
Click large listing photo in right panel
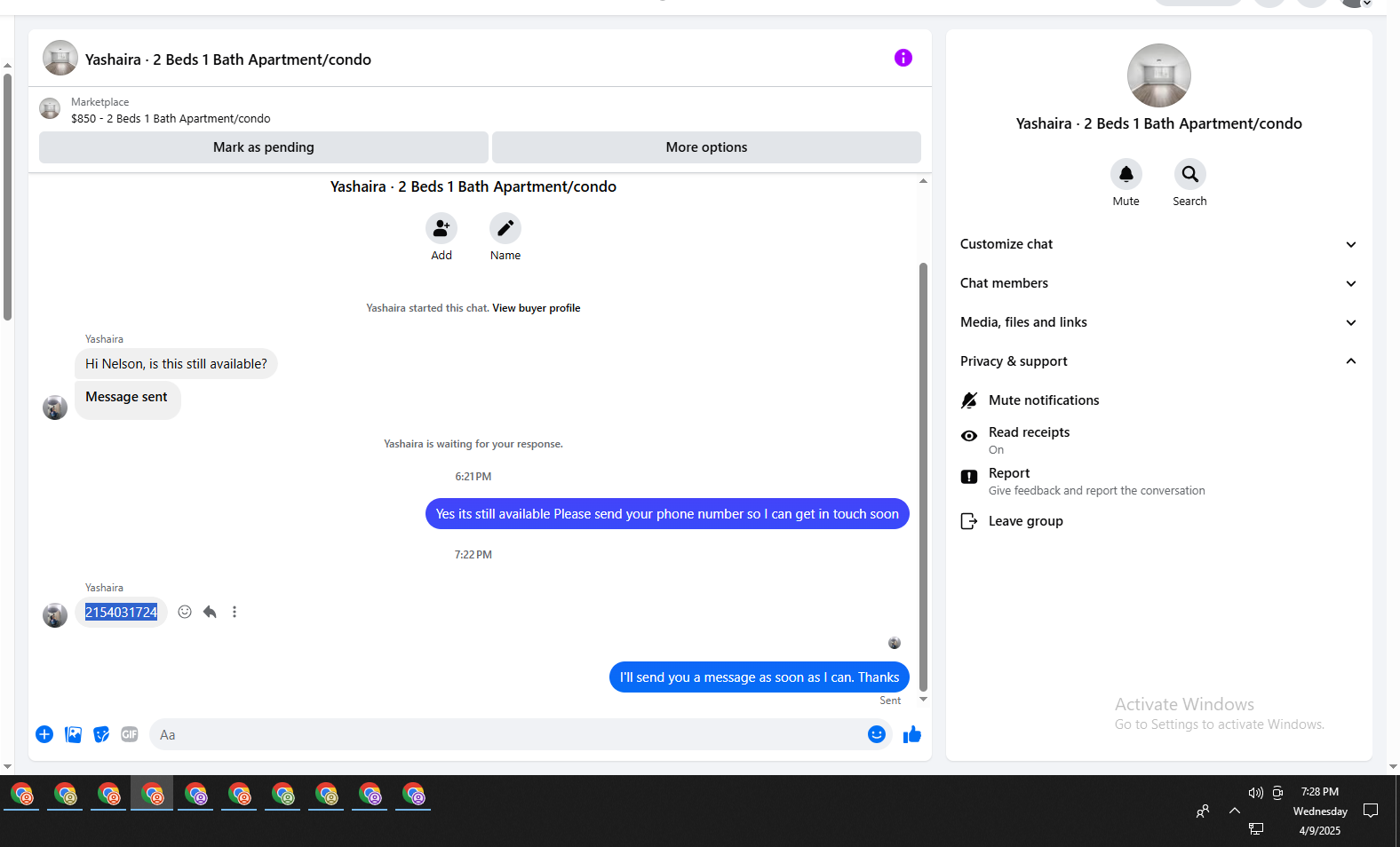1158,75
